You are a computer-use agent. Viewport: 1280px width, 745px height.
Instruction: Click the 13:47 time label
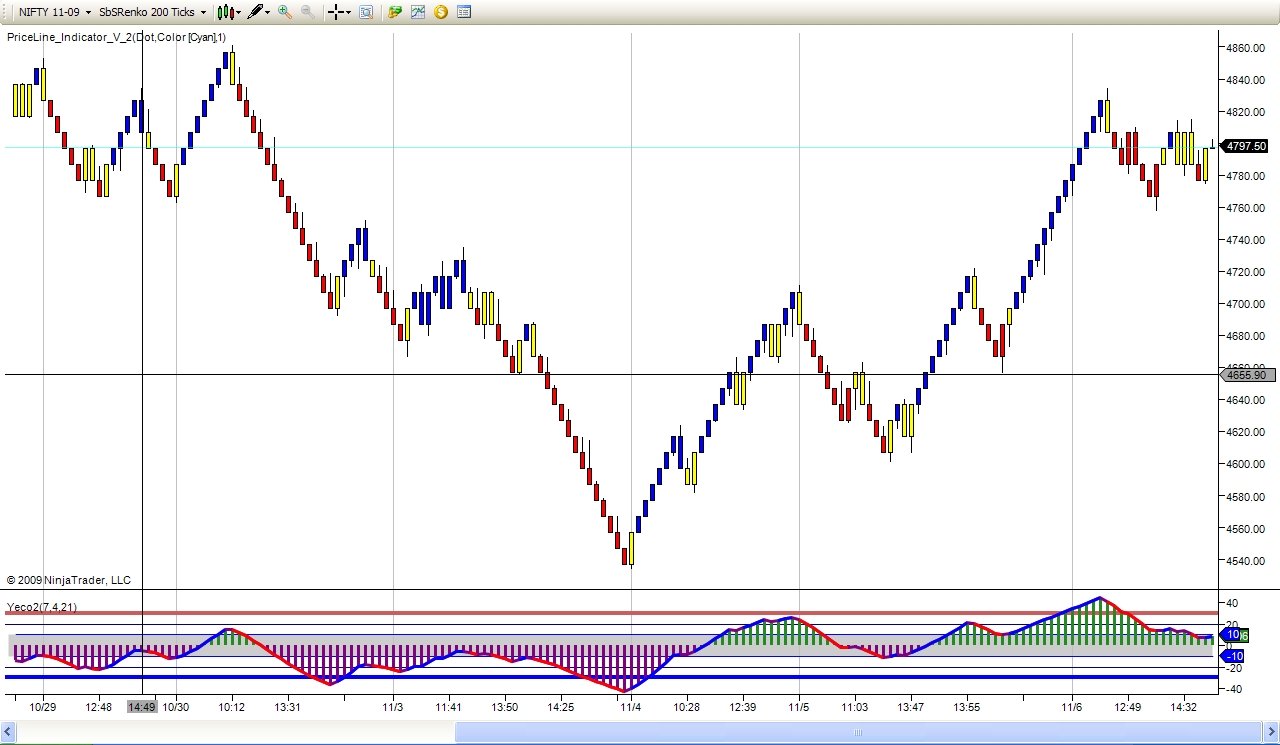coord(910,707)
